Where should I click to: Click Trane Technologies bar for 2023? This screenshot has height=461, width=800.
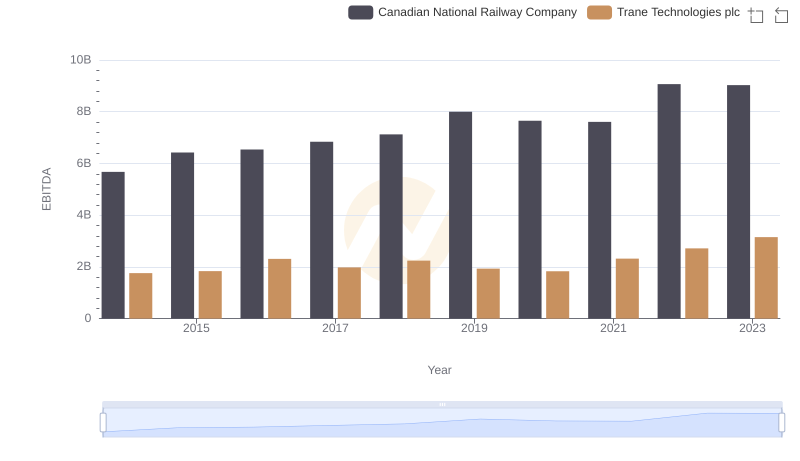766,278
